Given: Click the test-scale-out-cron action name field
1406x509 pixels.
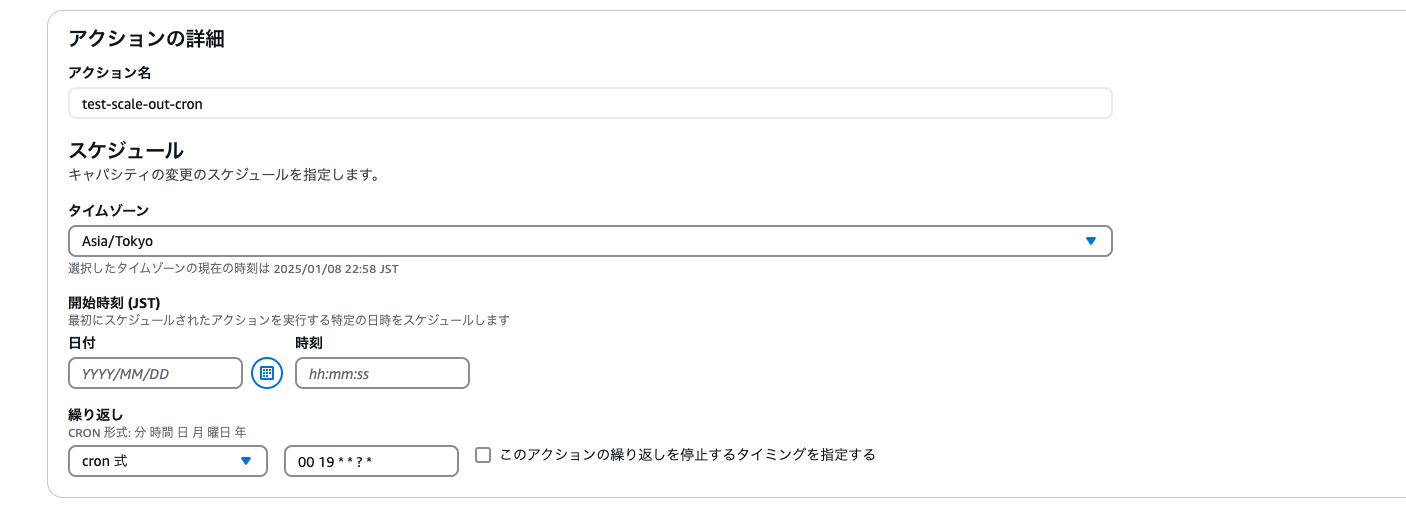Looking at the screenshot, I should click(x=590, y=103).
